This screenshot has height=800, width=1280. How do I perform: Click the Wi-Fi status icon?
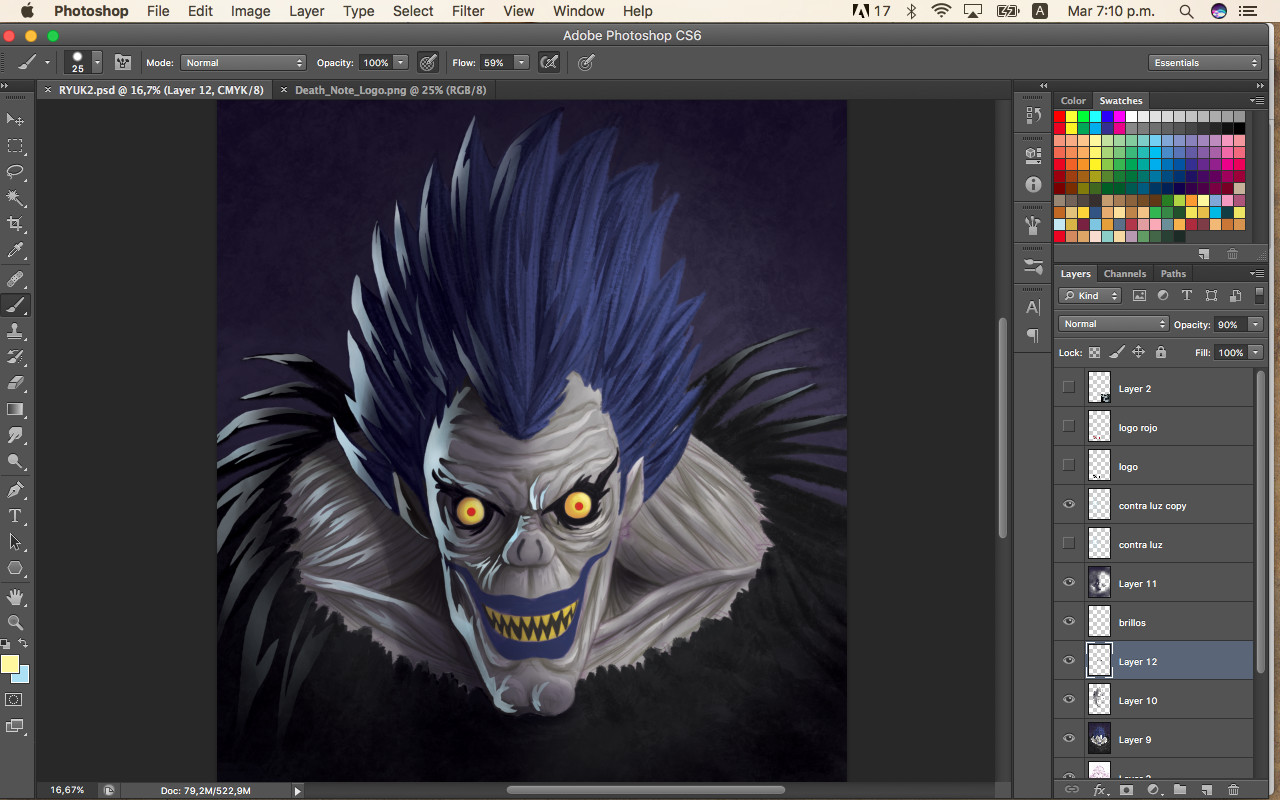(940, 11)
